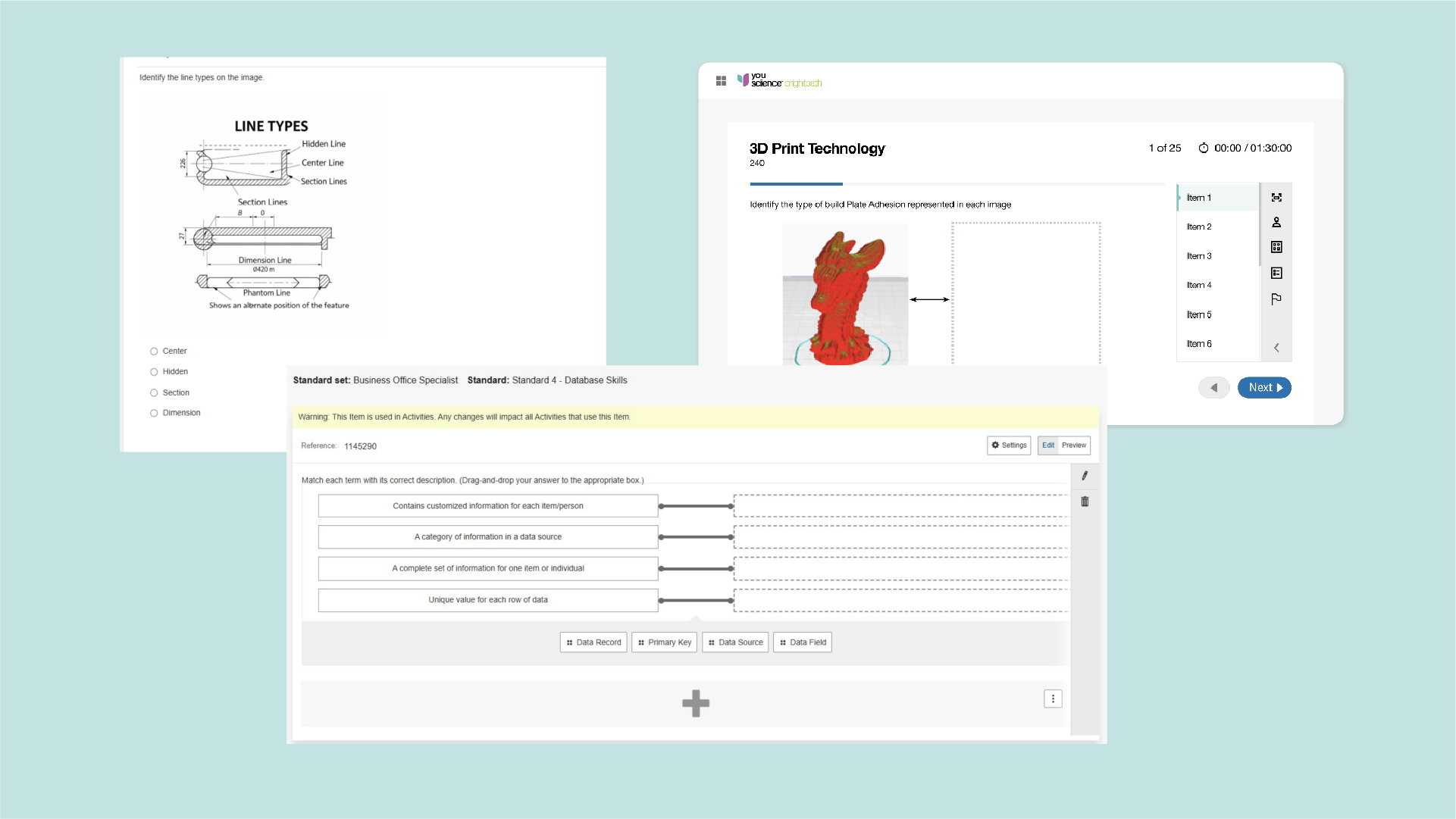Viewport: 1456px width, 819px height.
Task: Open the Settings gear button
Action: pyautogui.click(x=1008, y=445)
